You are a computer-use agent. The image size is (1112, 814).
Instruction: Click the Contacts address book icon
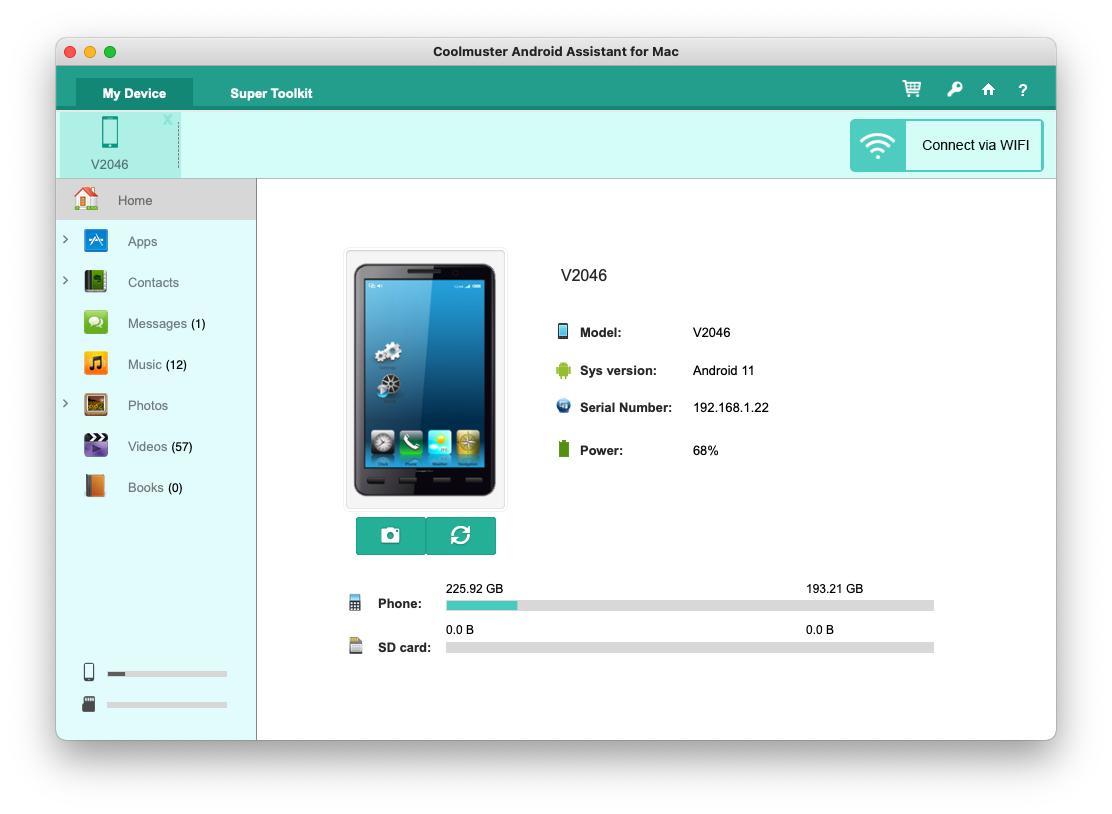coord(96,281)
